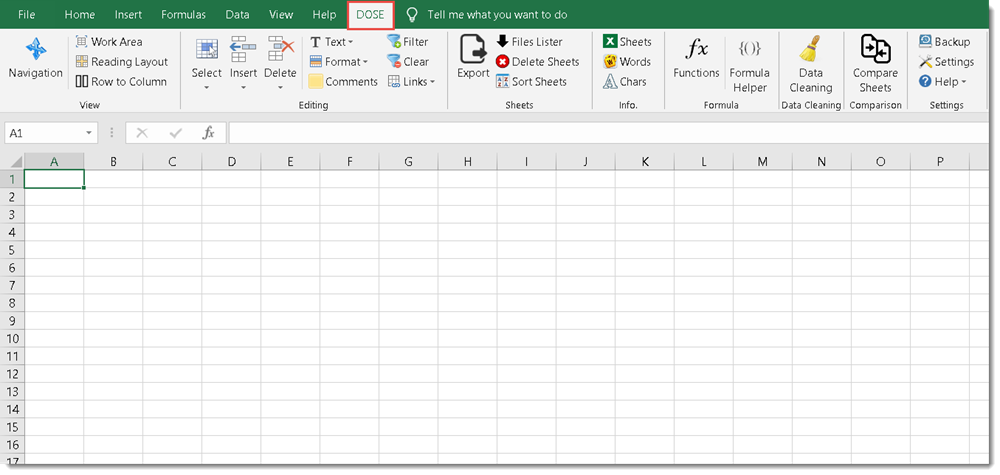Show Sheets info count
Screen dimensions: 1000x475
[628, 41]
